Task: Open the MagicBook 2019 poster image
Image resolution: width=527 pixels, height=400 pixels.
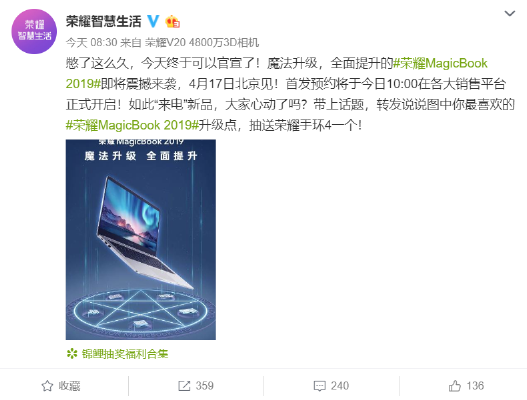Action: [140, 239]
